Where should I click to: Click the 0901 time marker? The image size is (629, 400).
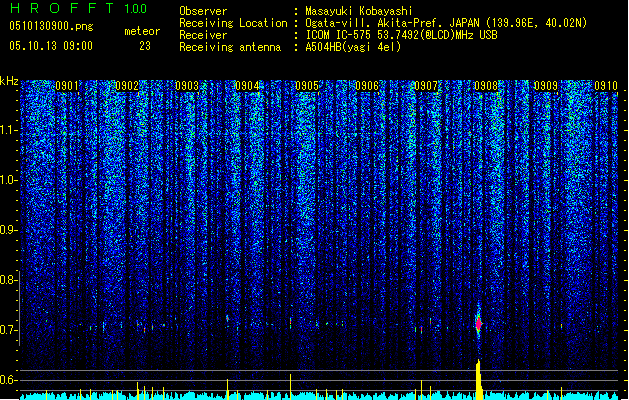tap(67, 86)
